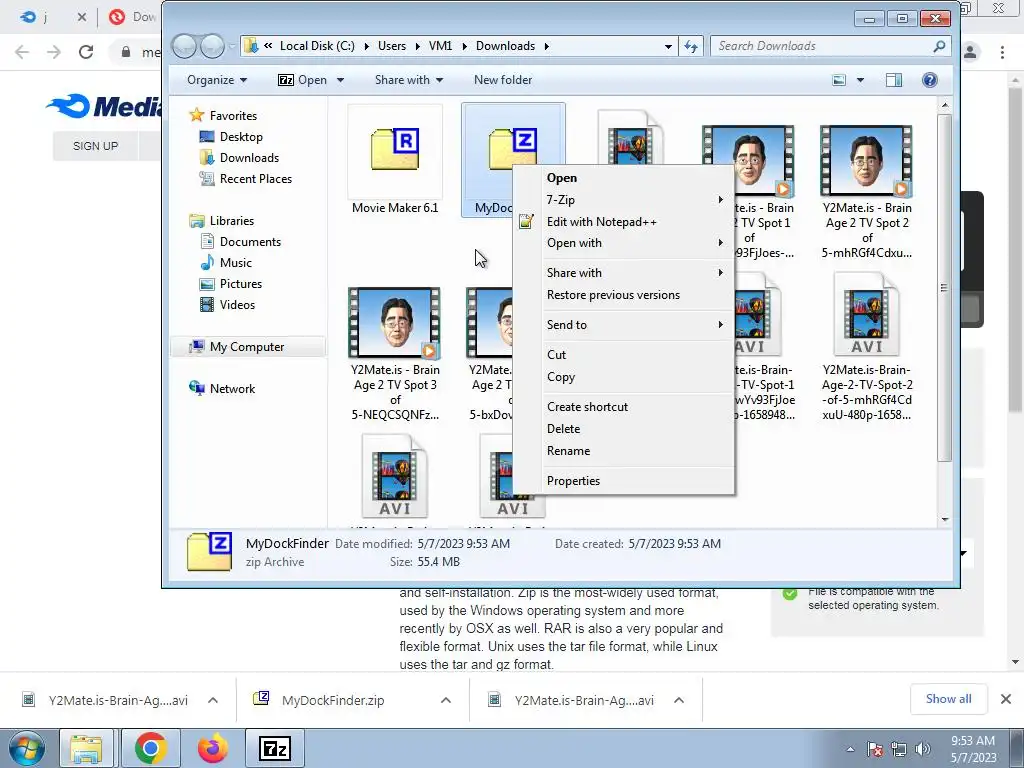Click the Explorer vertical scrollbar thumb
Screen dimensions: 1024x768
tap(944, 287)
